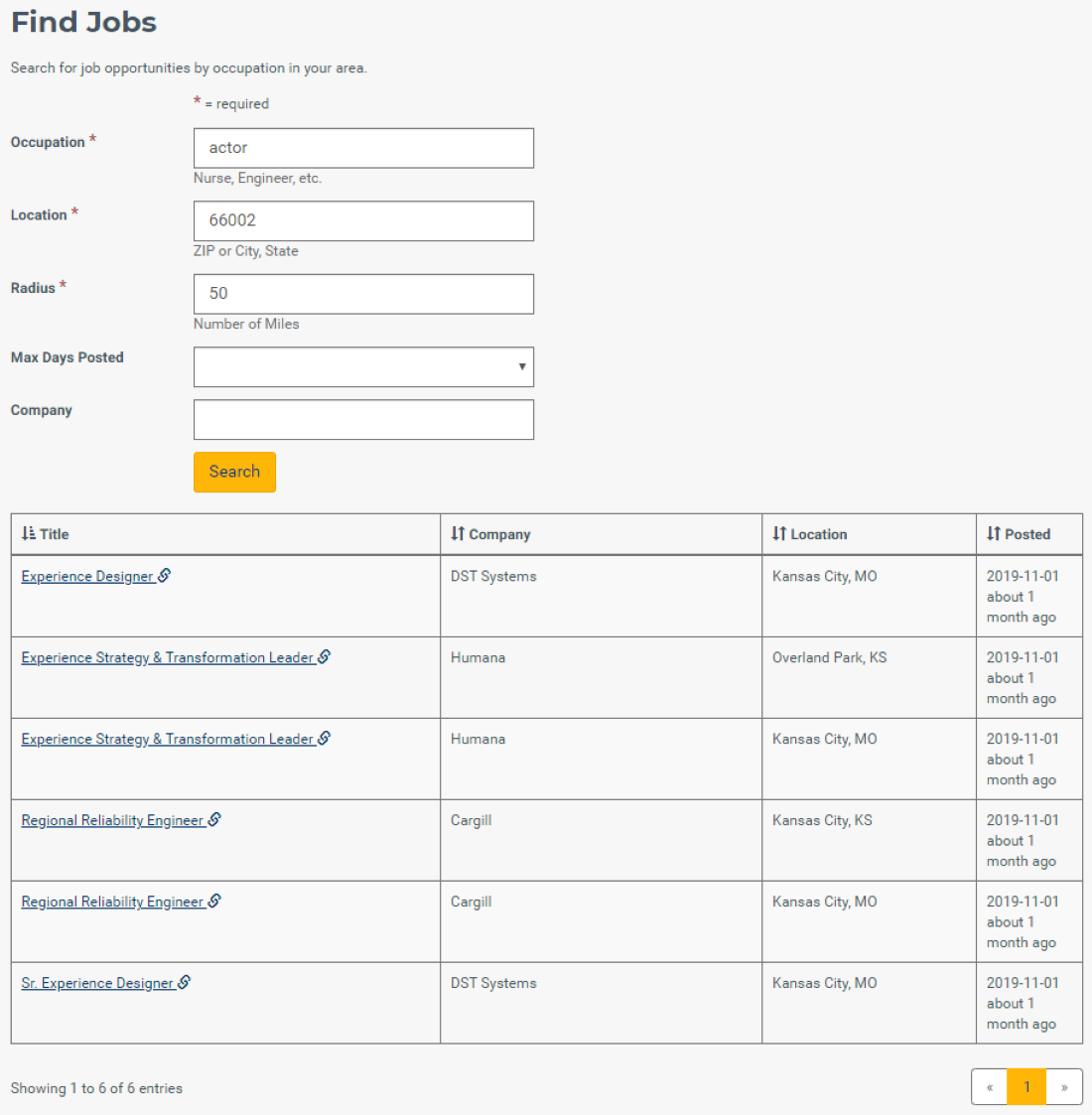Click link icon beside Cargill Kansas City, KS job
The width and height of the screenshot is (1092, 1115).
(214, 819)
